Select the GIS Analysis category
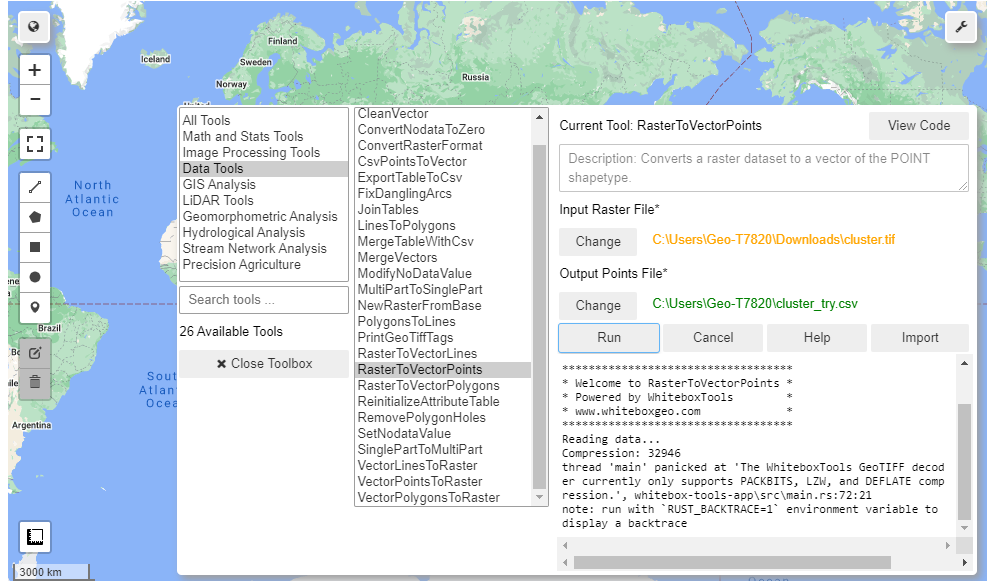 219,184
